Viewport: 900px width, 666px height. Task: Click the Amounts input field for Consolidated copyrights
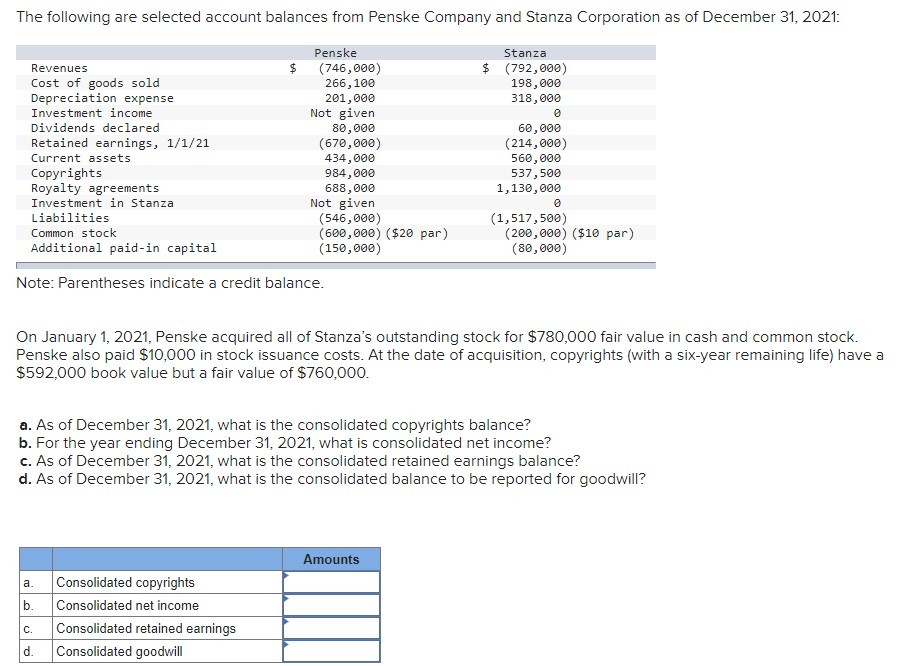333,581
